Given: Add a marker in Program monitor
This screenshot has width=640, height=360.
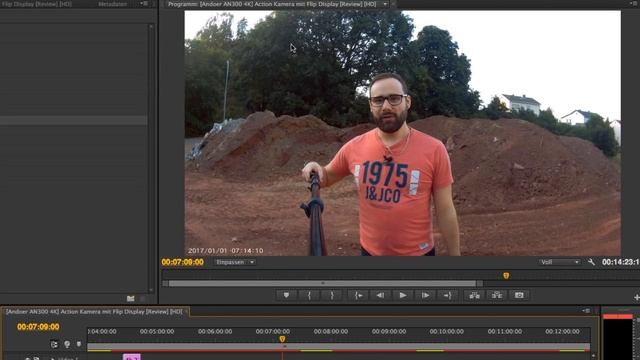Looking at the screenshot, I should click(x=286, y=295).
